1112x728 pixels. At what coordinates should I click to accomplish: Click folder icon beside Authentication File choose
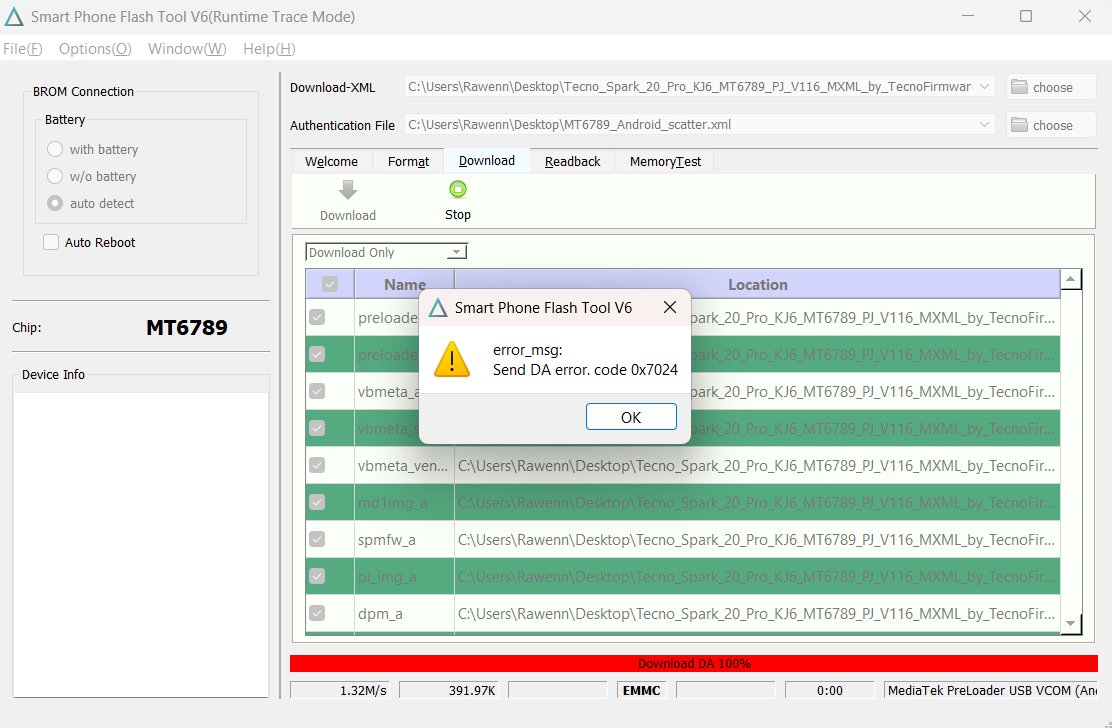click(1019, 125)
